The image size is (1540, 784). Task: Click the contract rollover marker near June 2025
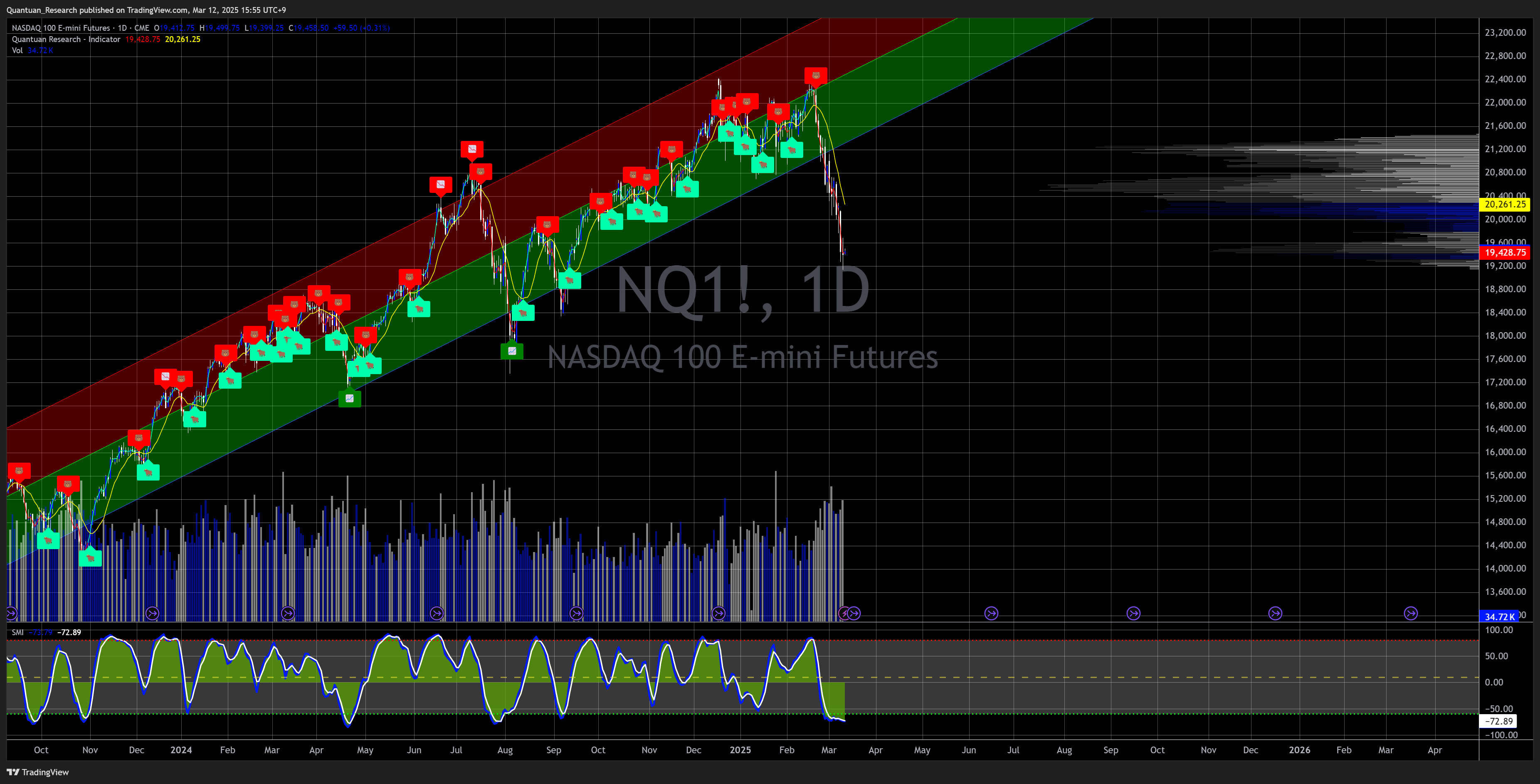(991, 613)
